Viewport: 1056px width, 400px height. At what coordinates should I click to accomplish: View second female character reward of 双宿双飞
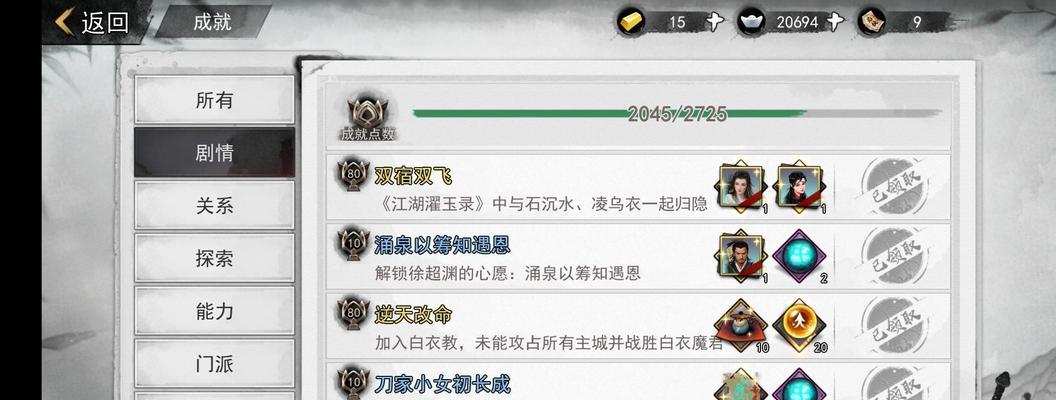pyautogui.click(x=799, y=187)
